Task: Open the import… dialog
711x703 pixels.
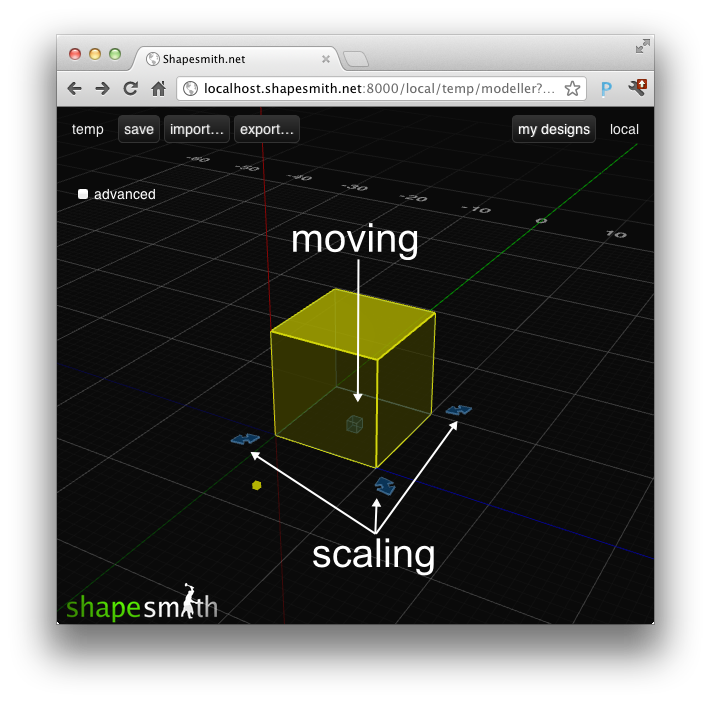Action: 195,129
